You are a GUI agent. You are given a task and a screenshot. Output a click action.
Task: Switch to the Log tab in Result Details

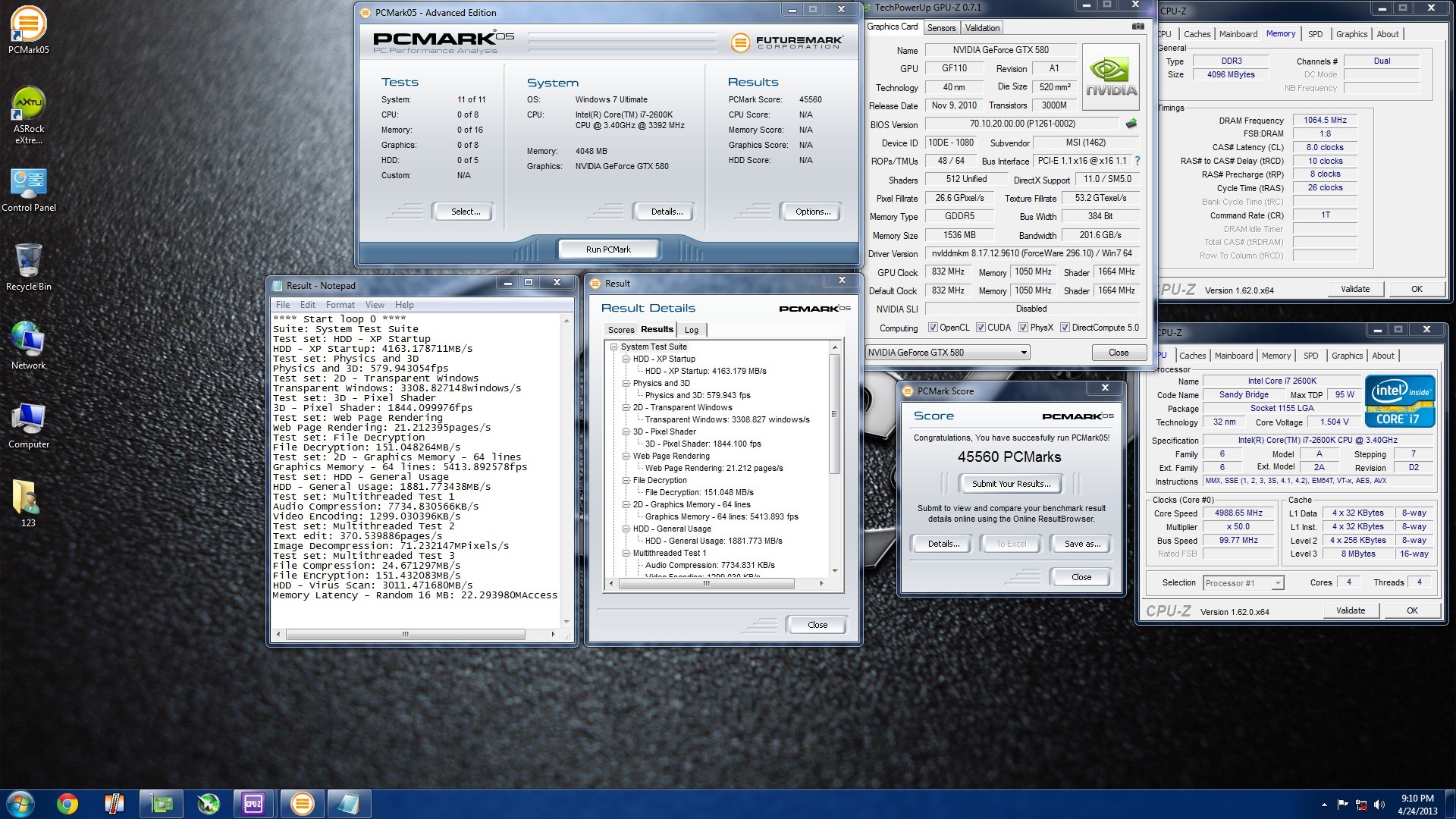pyautogui.click(x=691, y=330)
